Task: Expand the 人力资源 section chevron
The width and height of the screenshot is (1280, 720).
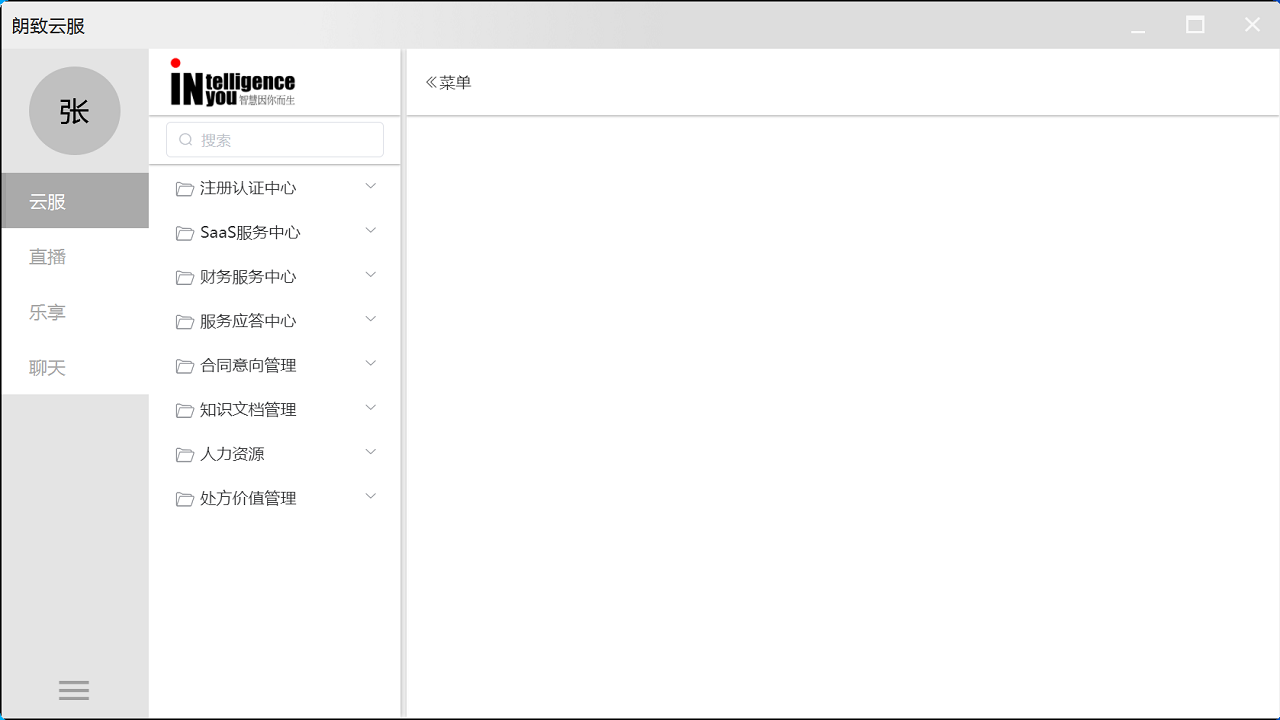Action: [370, 451]
